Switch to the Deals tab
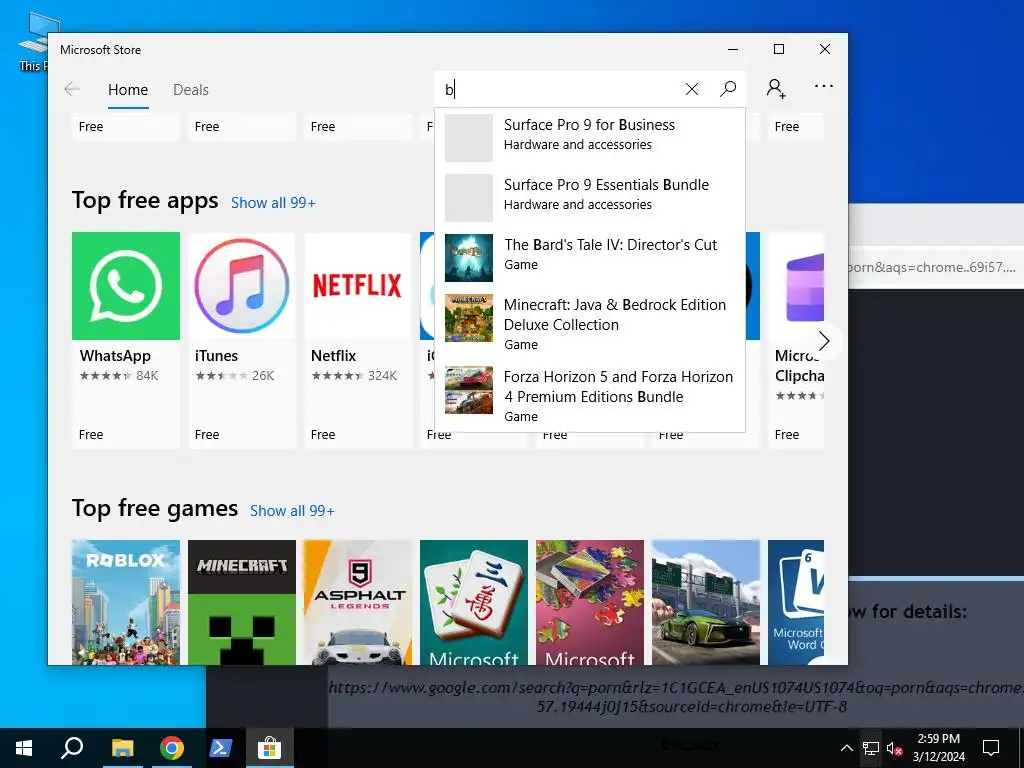This screenshot has width=1024, height=768. coord(191,89)
